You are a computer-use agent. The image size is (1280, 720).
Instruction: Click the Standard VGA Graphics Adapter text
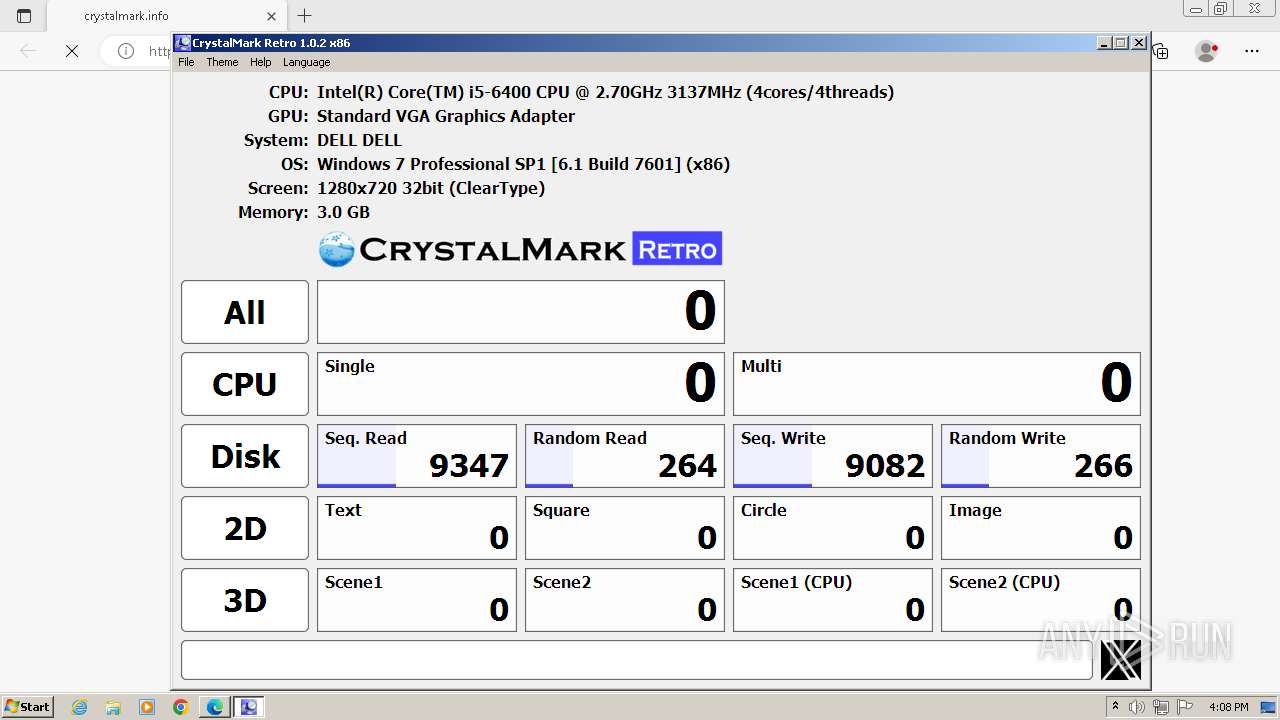point(446,116)
